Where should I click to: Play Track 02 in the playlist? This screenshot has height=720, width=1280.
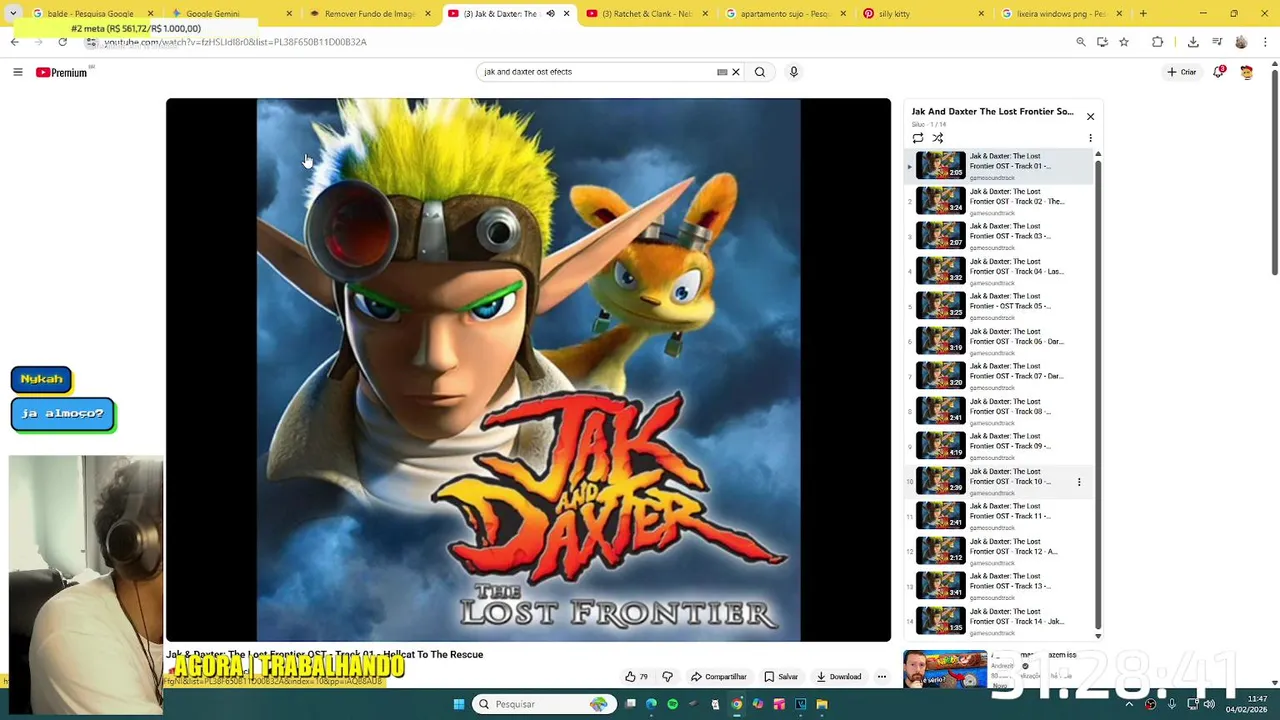click(x=1000, y=201)
